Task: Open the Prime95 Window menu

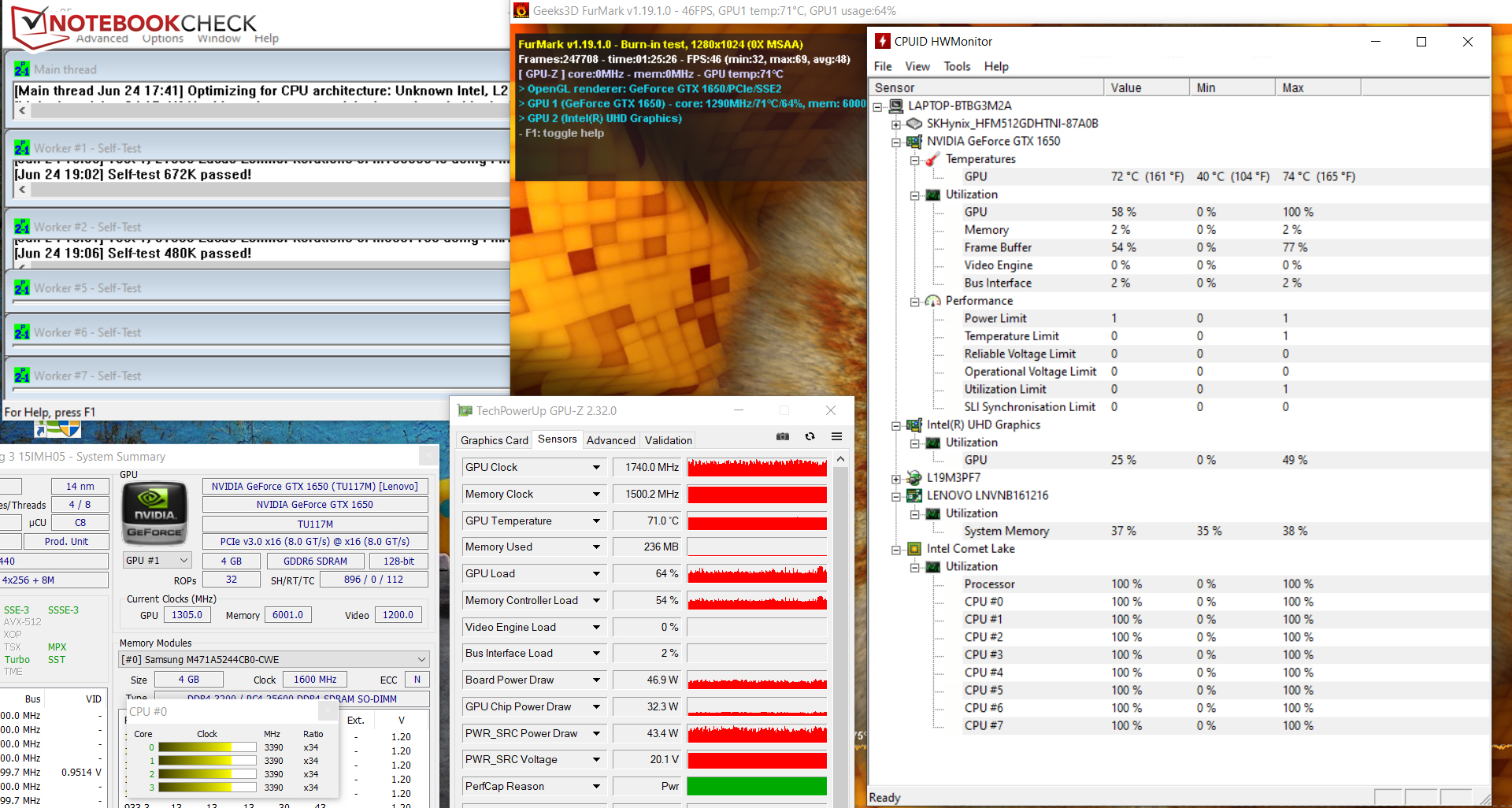Action: [219, 38]
